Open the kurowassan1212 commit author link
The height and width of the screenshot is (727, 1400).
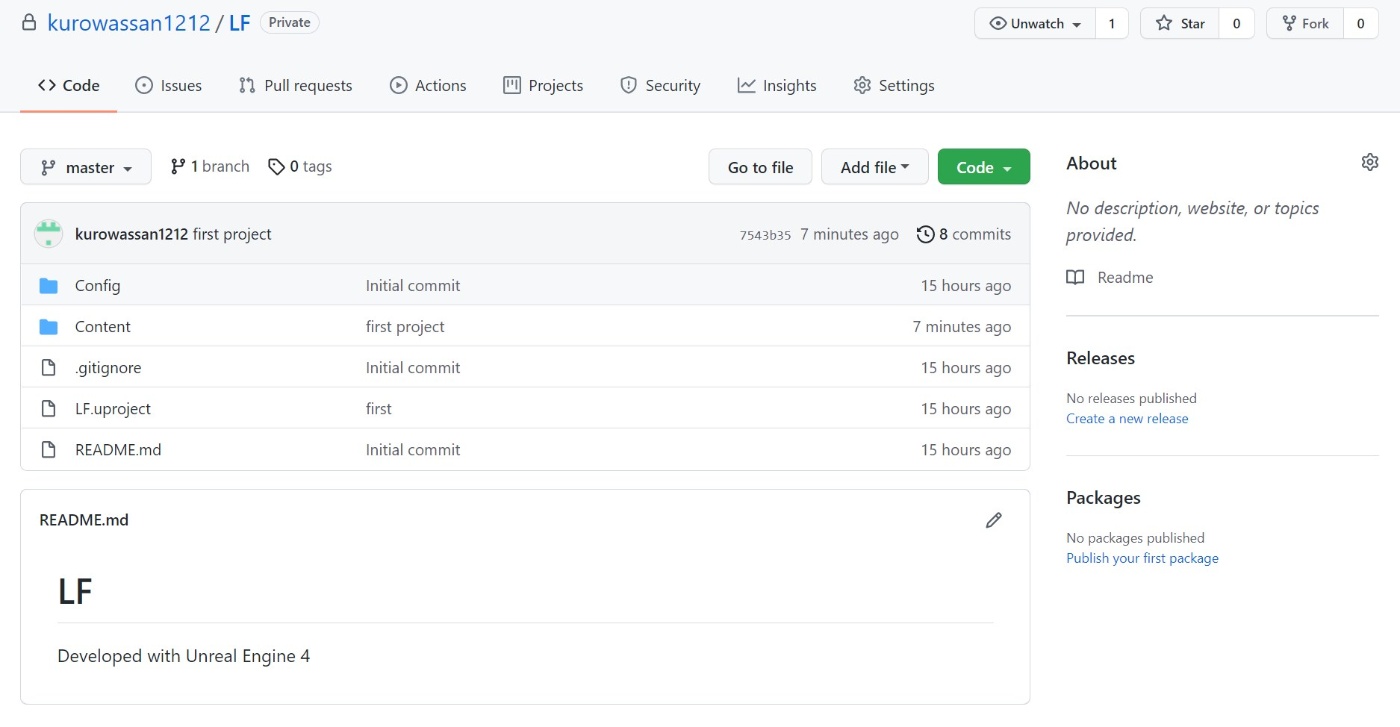[131, 234]
